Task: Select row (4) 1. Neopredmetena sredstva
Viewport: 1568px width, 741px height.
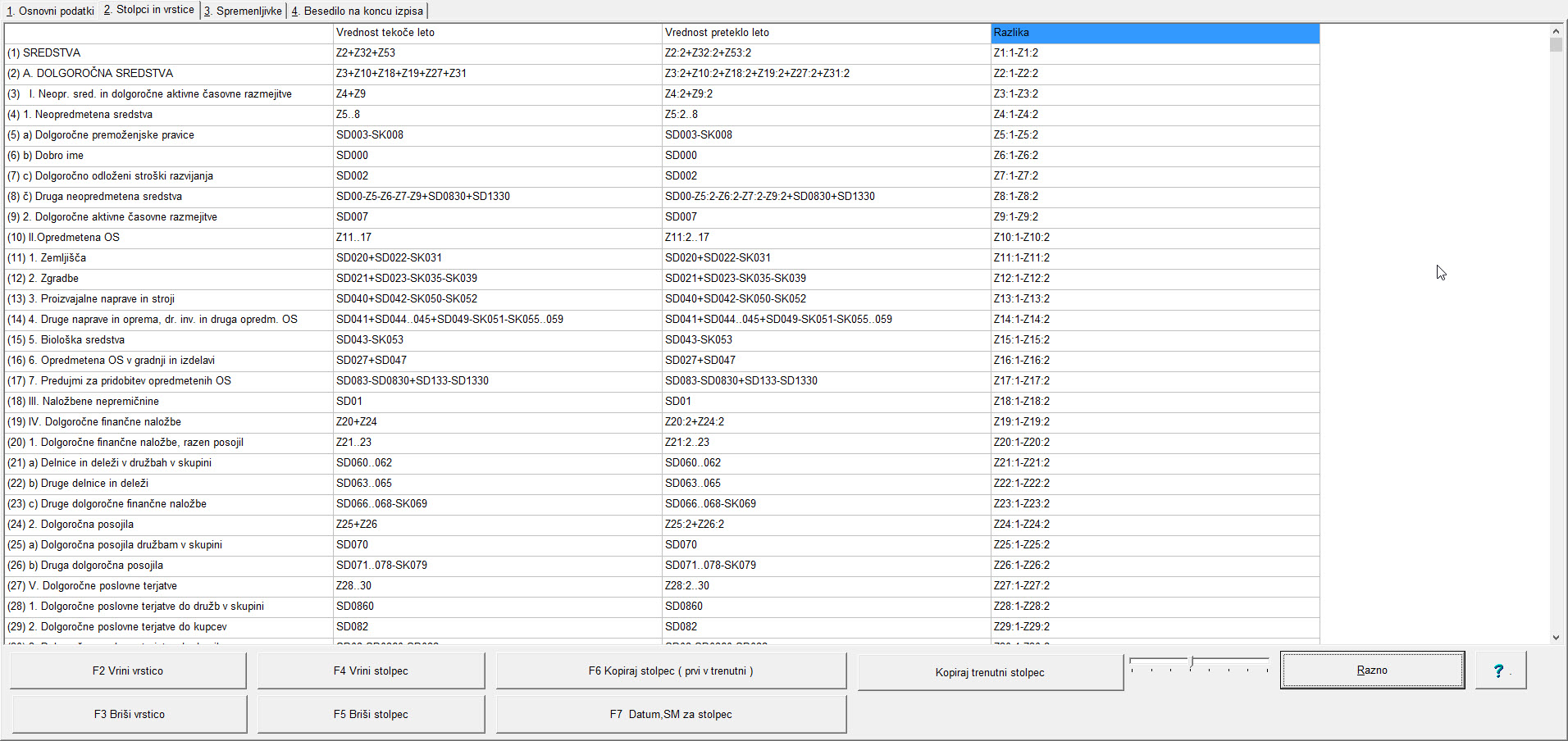Action: coord(169,115)
